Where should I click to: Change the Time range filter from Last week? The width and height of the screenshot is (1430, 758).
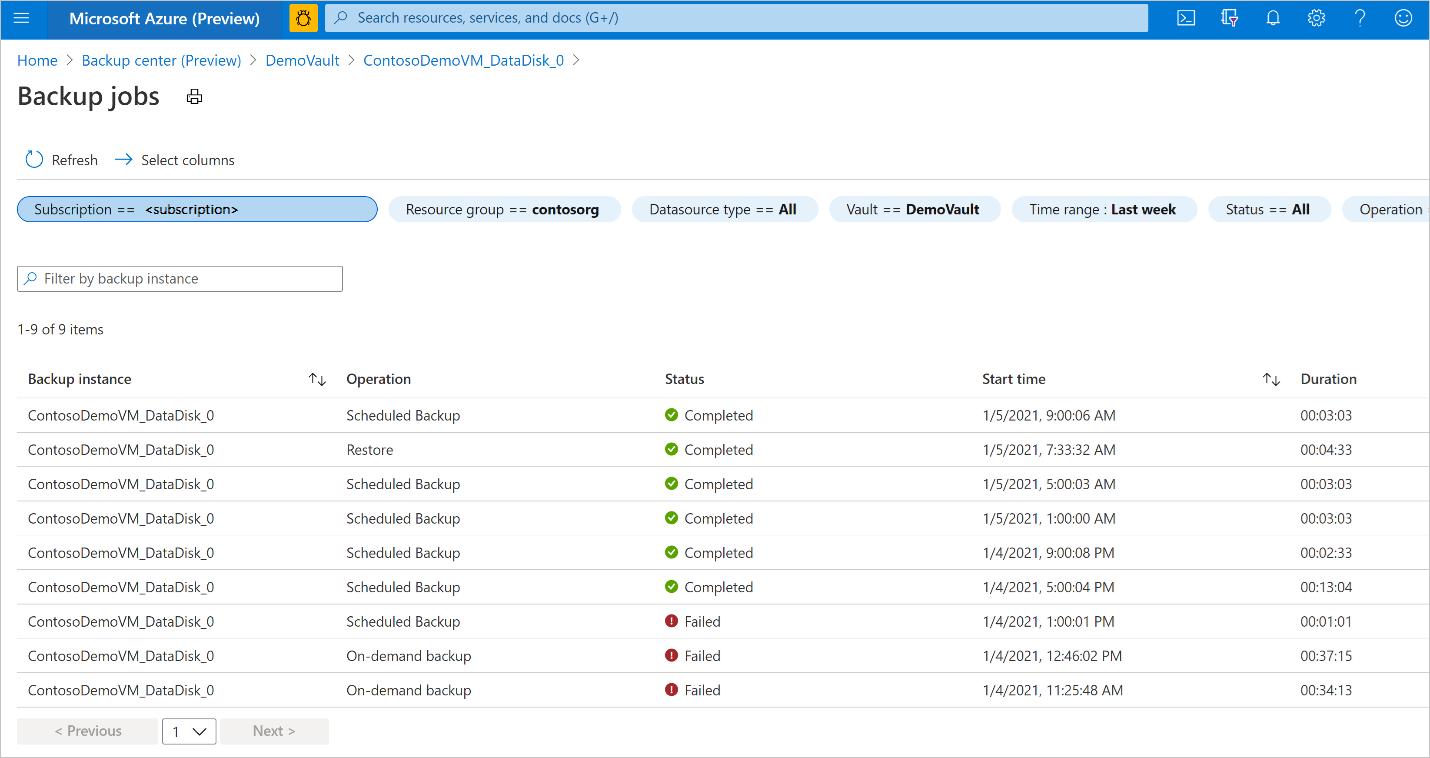1104,209
